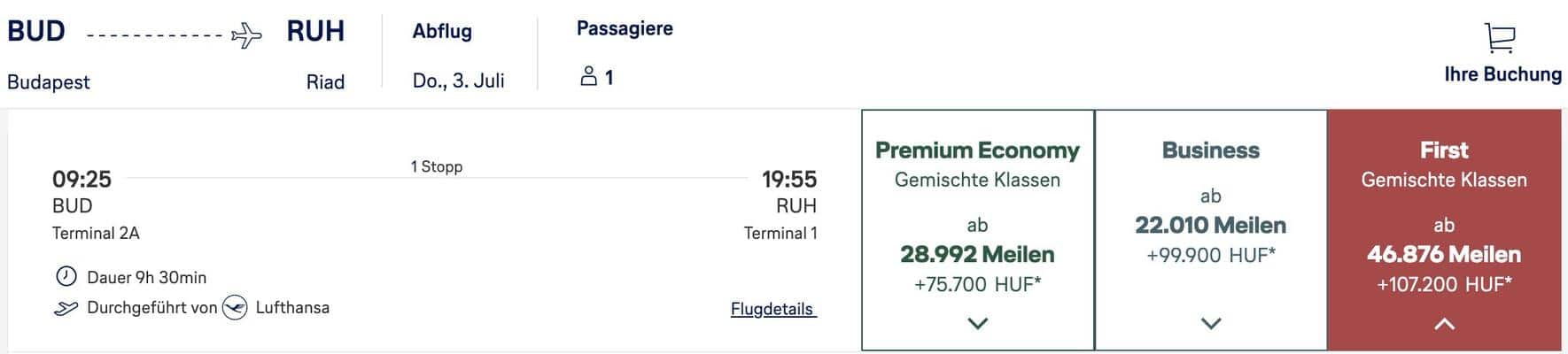Open the shopping cart icon
Viewport: 1568px width, 354px height.
(x=1499, y=38)
